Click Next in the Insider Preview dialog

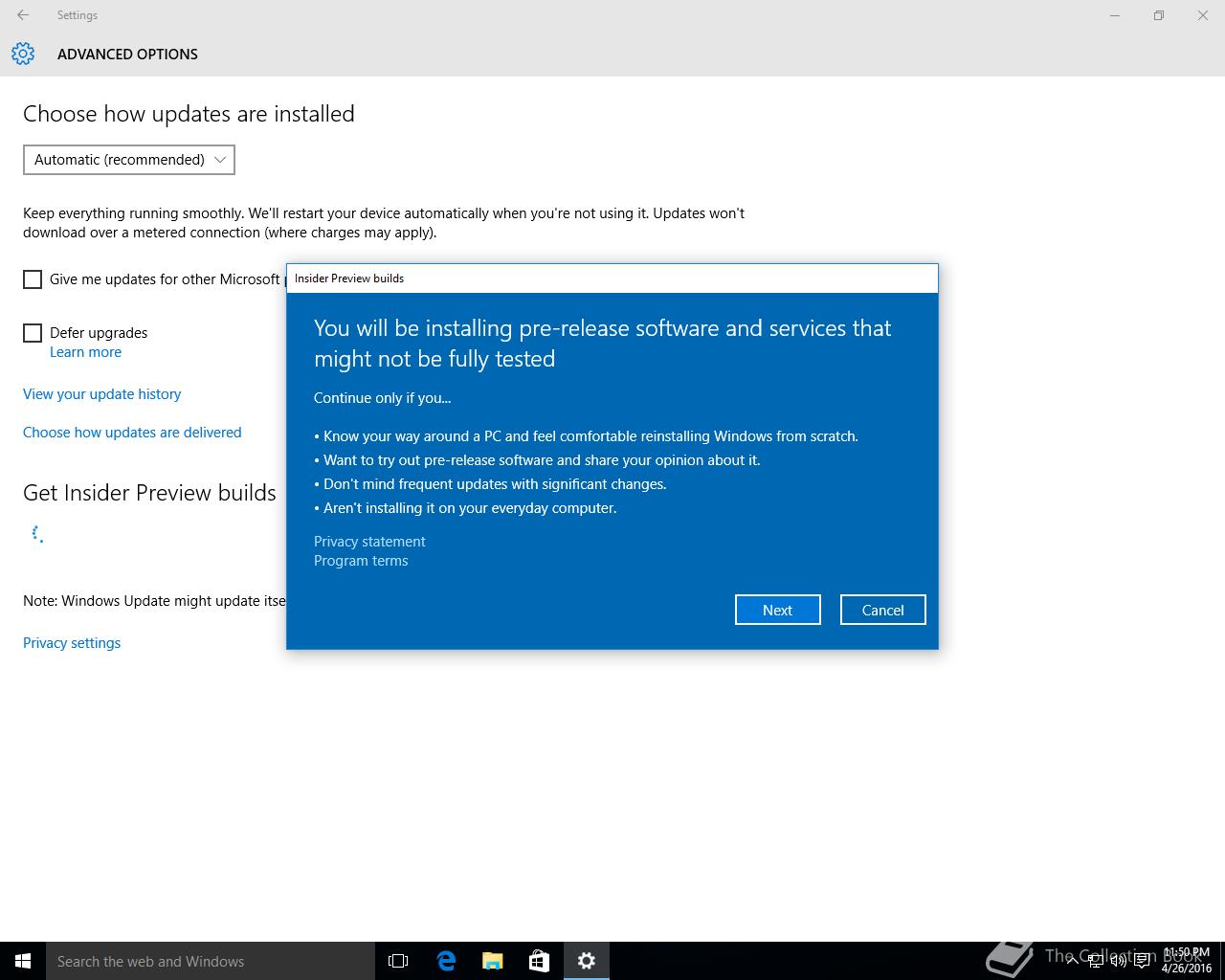777,610
